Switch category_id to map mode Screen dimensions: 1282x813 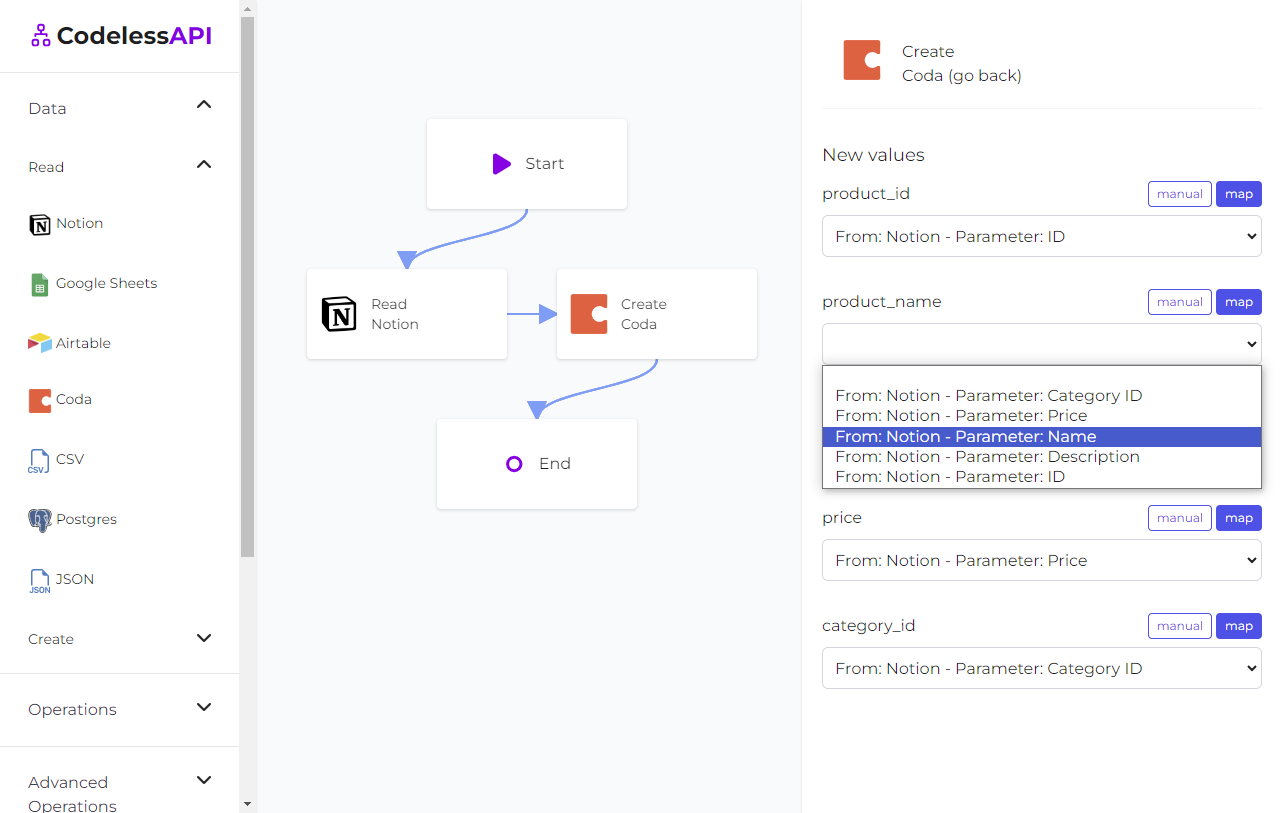click(x=1238, y=626)
